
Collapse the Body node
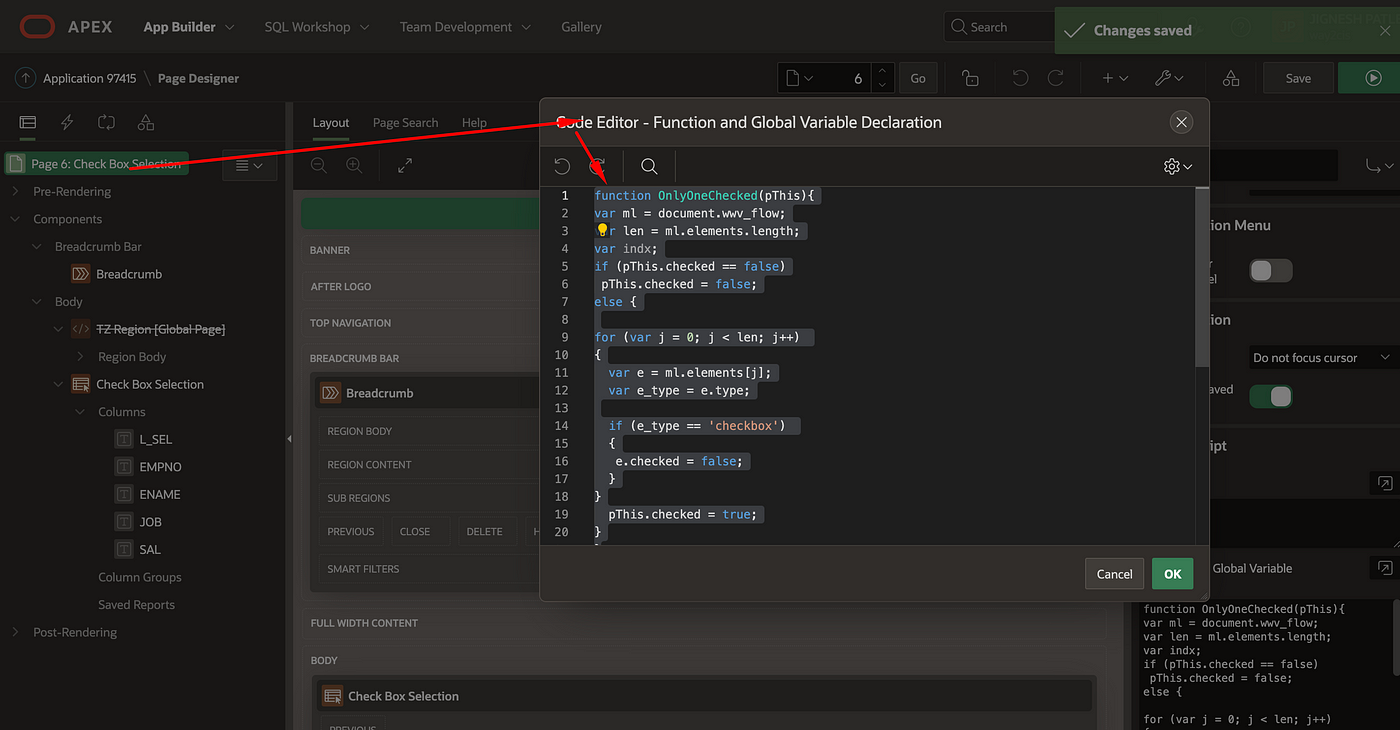pos(37,301)
